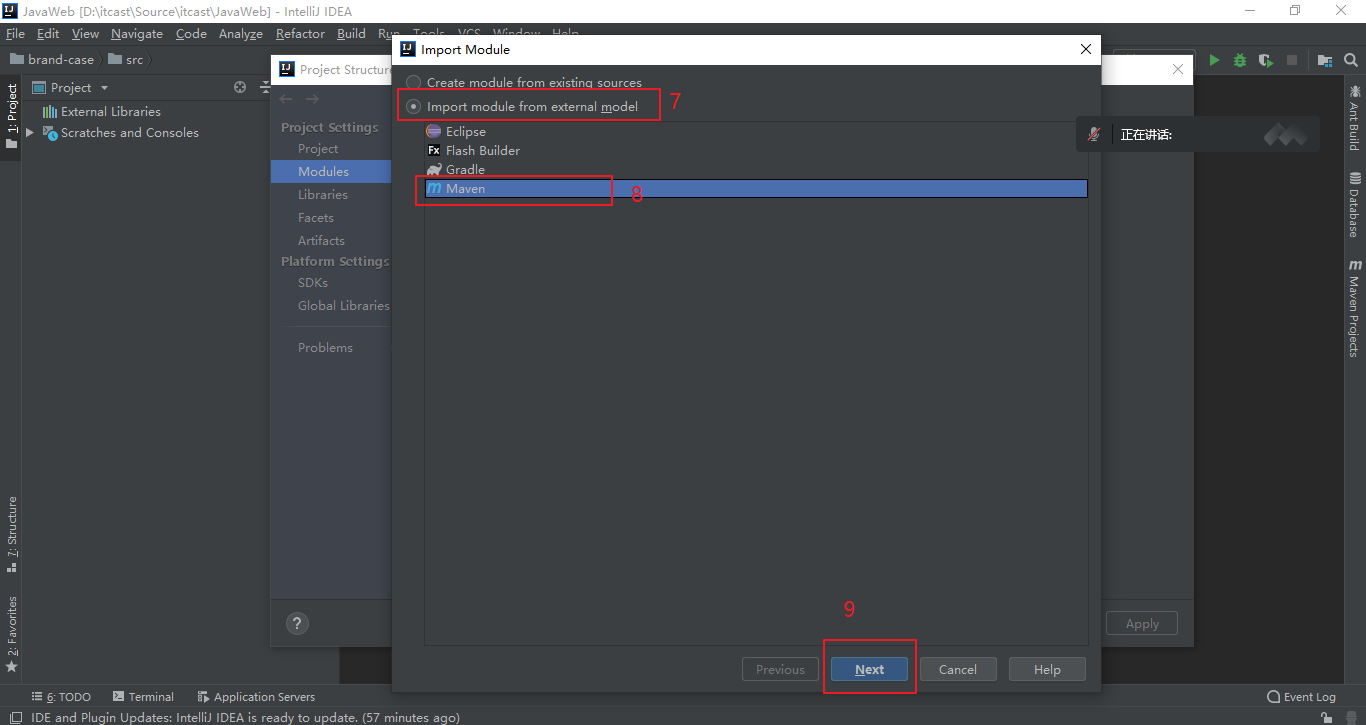Screen dimensions: 1366x725
Task: Select Create module from existing sources
Action: [413, 83]
